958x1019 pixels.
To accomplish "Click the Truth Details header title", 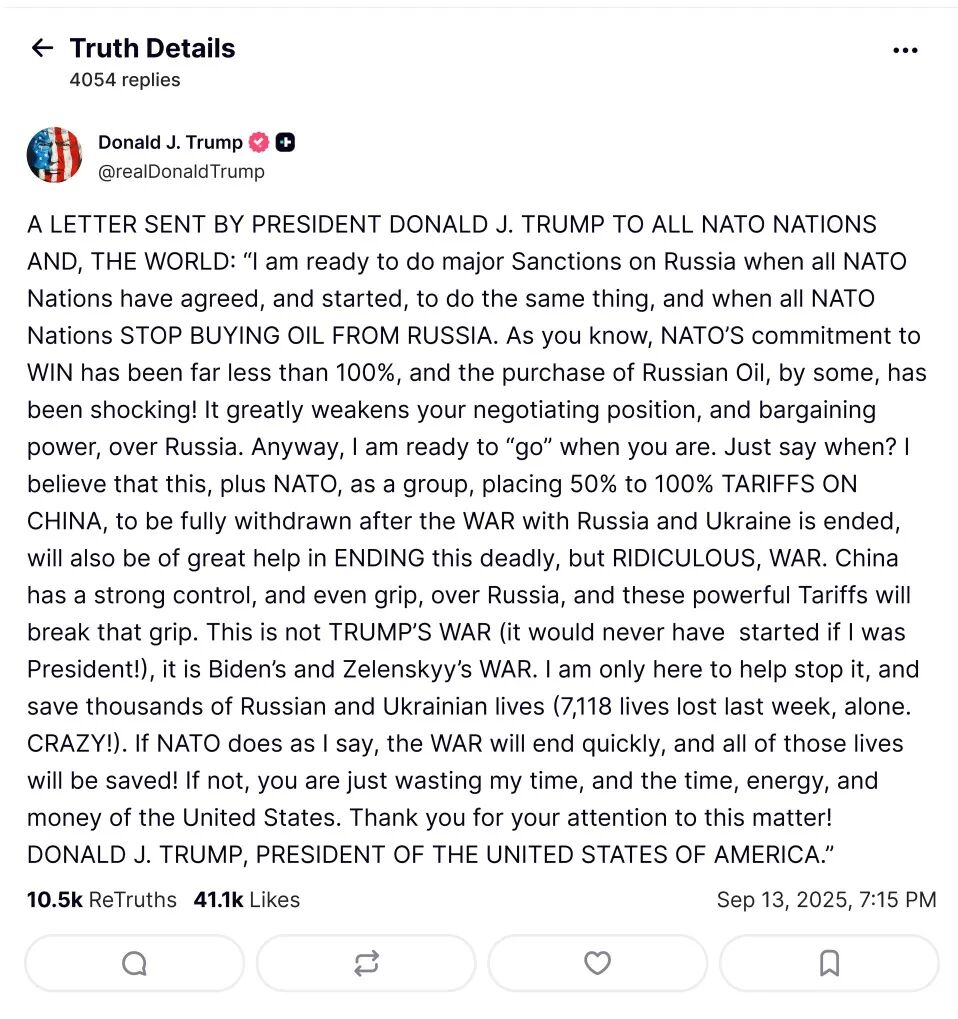I will coord(152,48).
